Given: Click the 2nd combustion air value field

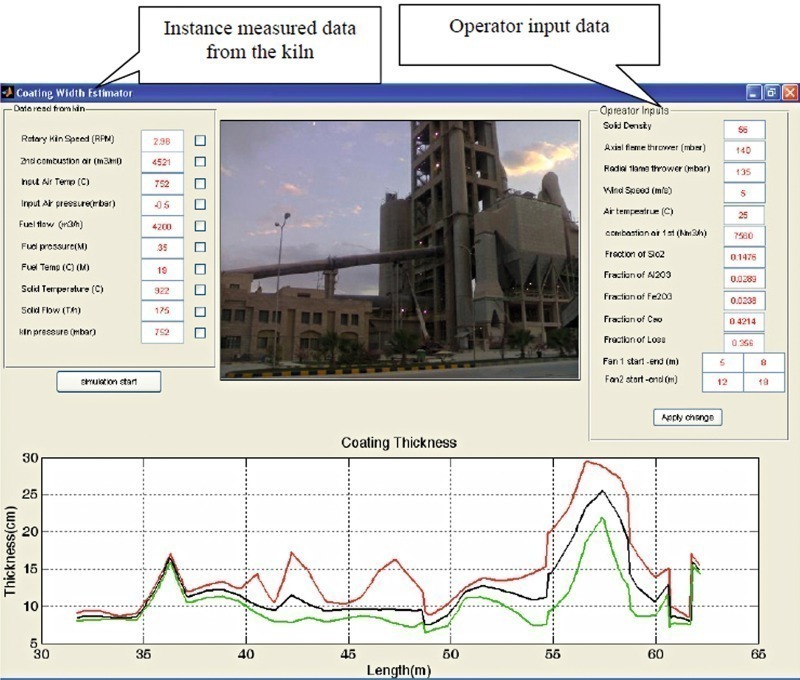Looking at the screenshot, I should 162,162.
